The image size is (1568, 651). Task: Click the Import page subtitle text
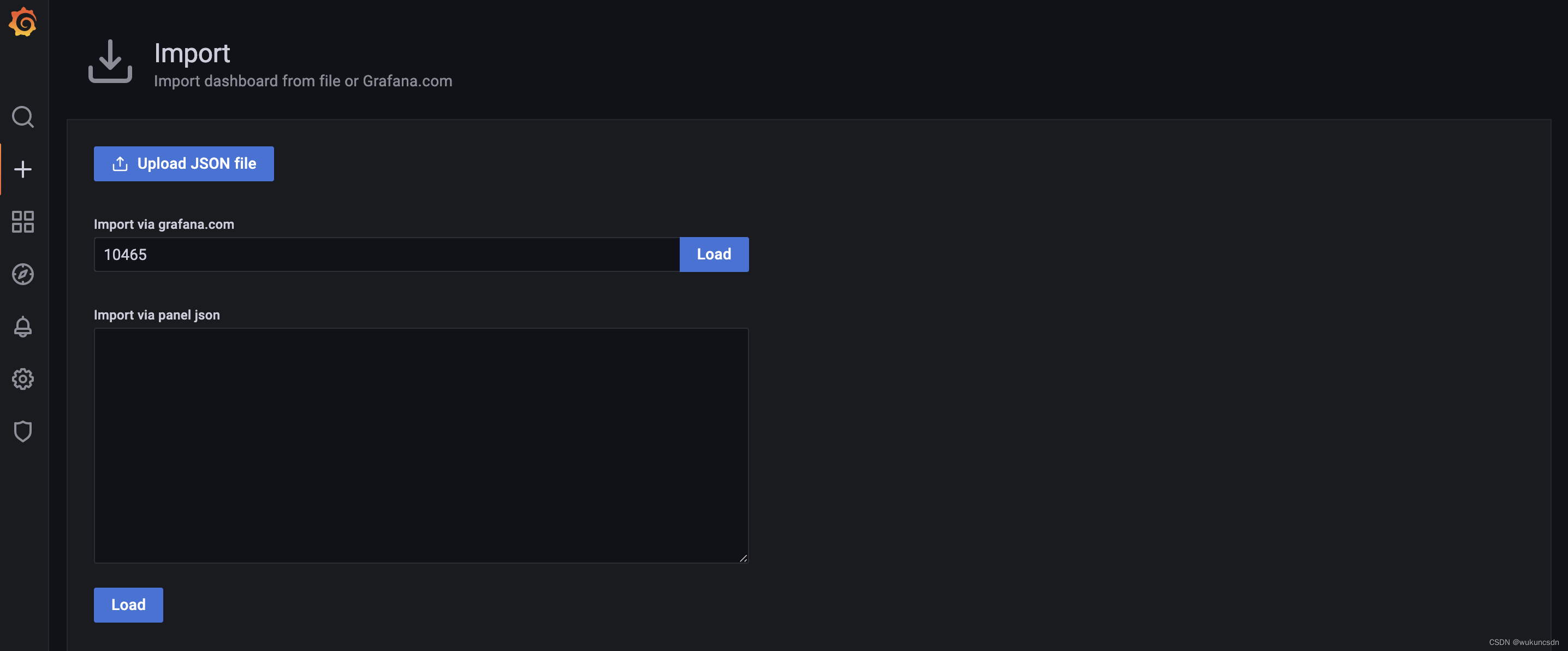click(303, 80)
